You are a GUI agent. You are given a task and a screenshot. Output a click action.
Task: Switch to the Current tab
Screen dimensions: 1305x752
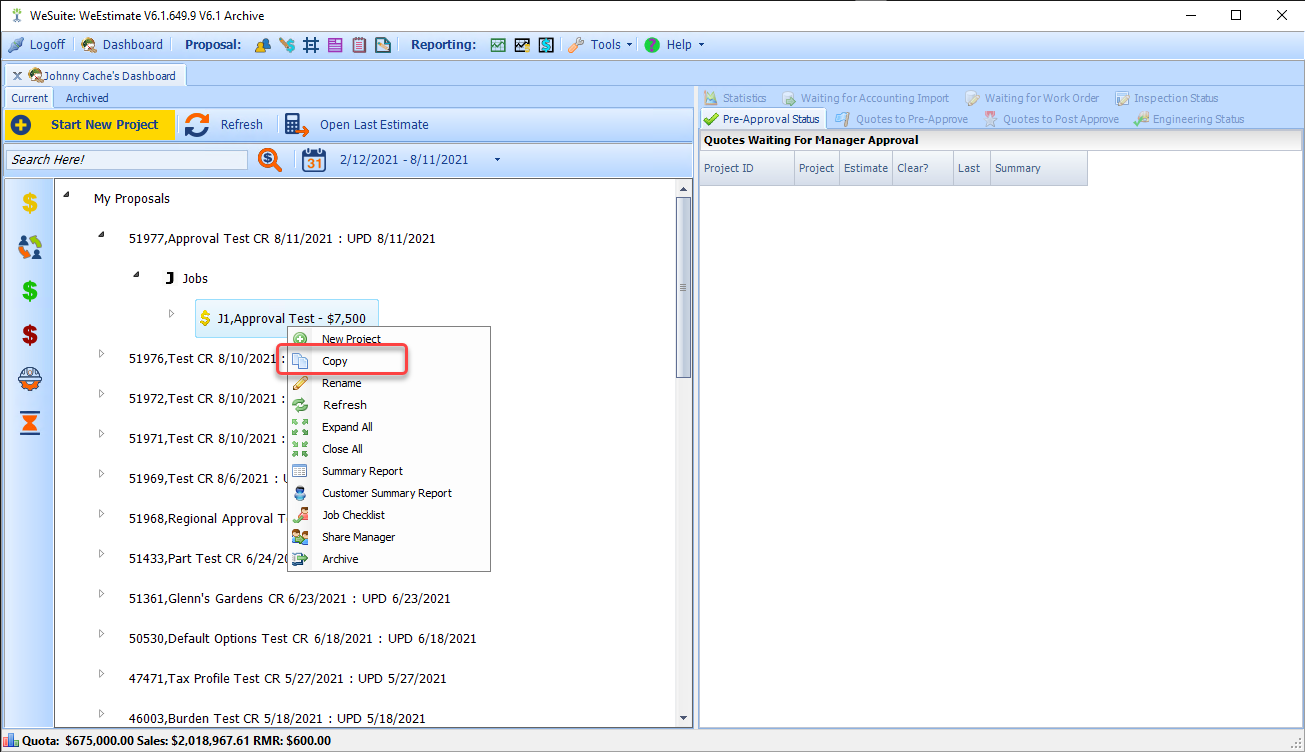[x=30, y=98]
